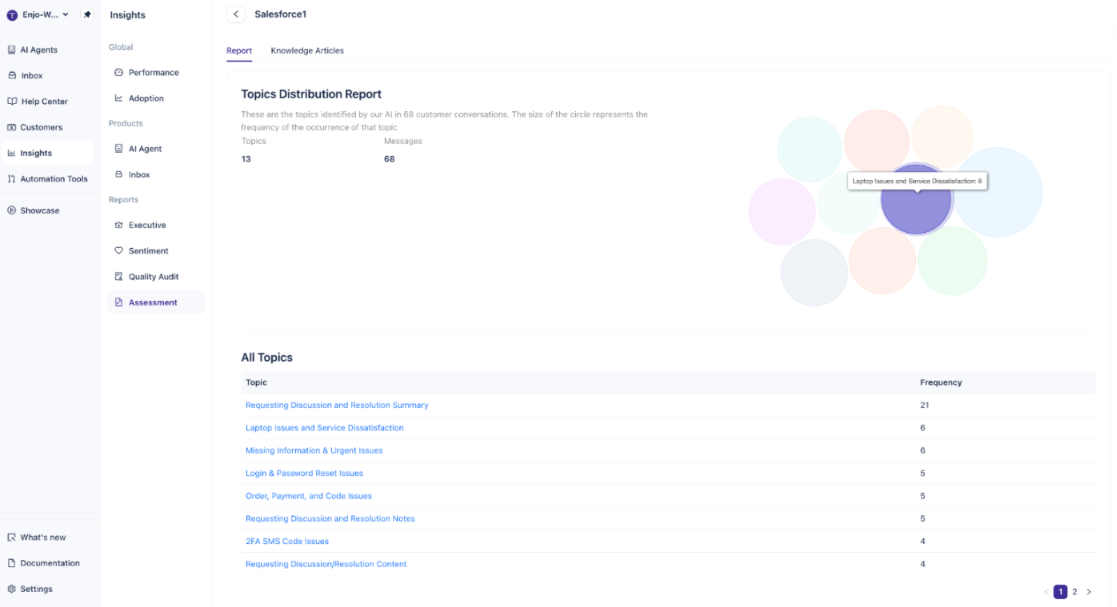
Task: Open Laptop Issues and Service Dissatisfaction topic
Action: pos(324,427)
